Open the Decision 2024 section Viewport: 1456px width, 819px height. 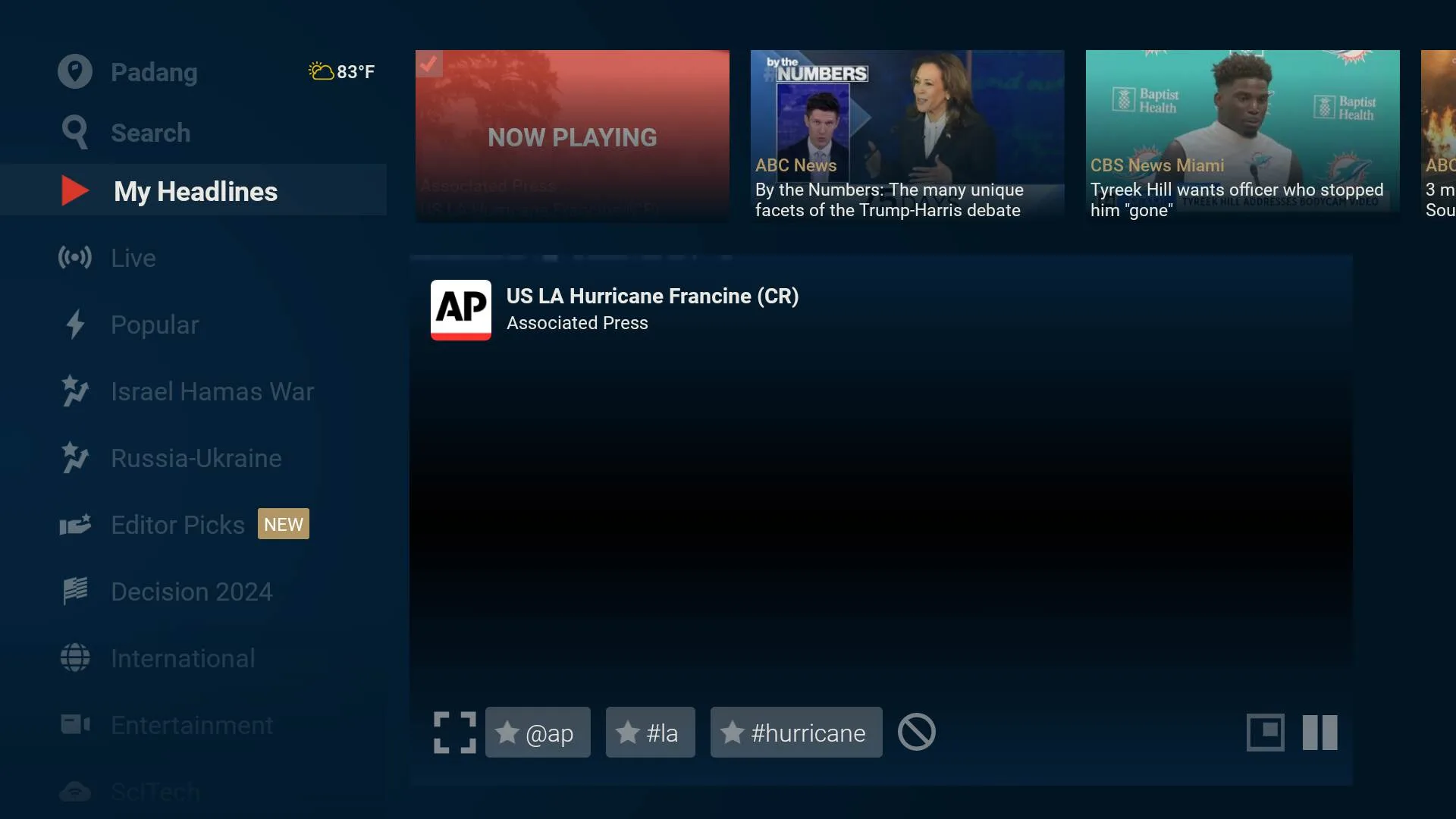(x=193, y=591)
